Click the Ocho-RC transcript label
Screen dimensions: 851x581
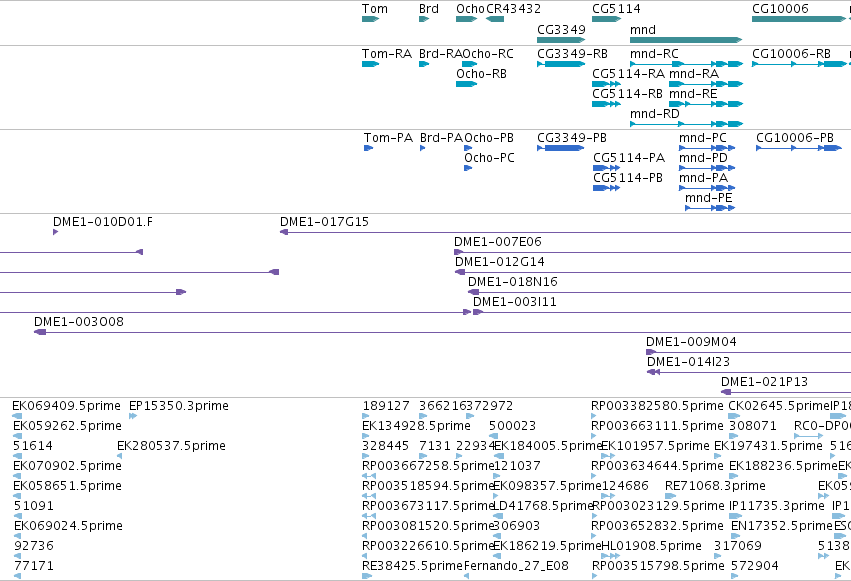pyautogui.click(x=488, y=54)
